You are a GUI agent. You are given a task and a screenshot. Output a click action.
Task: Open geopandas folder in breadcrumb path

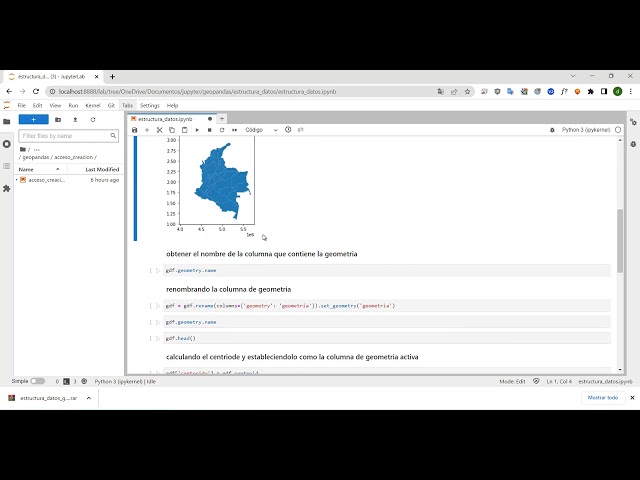click(36, 157)
